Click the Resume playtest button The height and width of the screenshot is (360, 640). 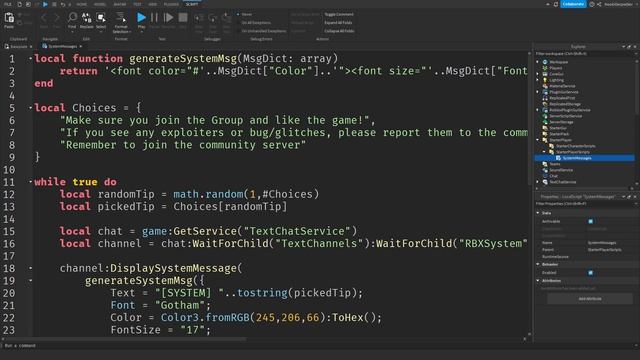[x=168, y=18]
